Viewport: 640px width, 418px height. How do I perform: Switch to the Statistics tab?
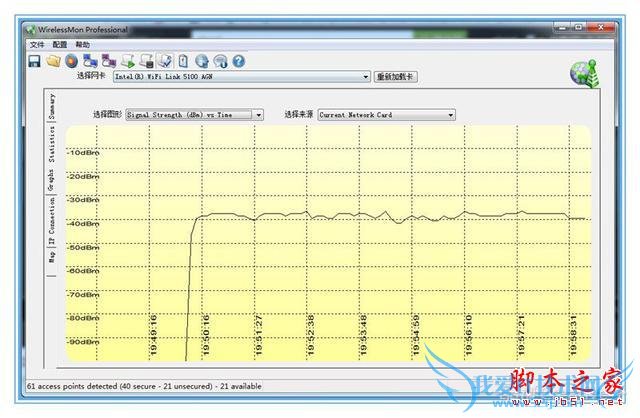[x=51, y=144]
